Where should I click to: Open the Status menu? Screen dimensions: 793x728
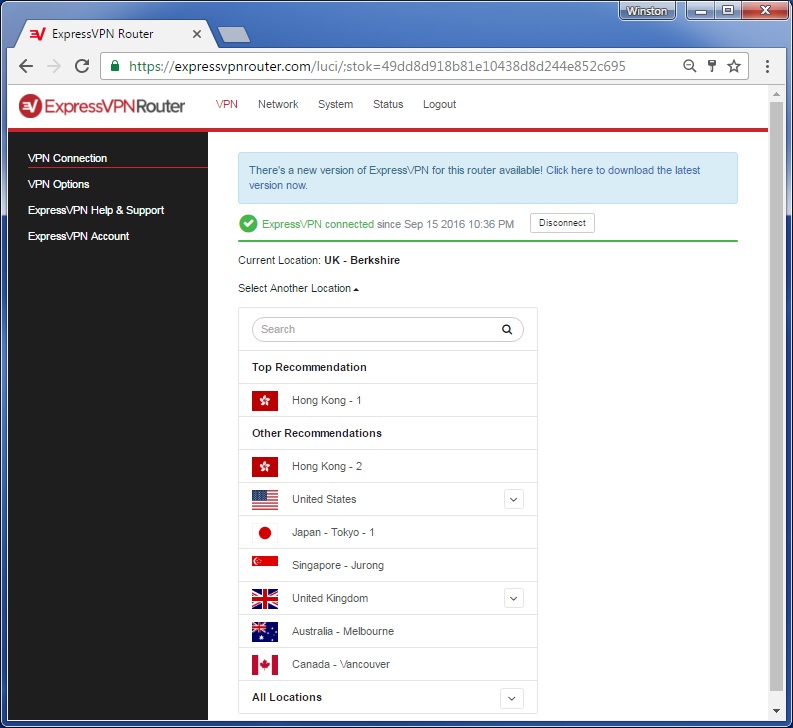[x=388, y=104]
